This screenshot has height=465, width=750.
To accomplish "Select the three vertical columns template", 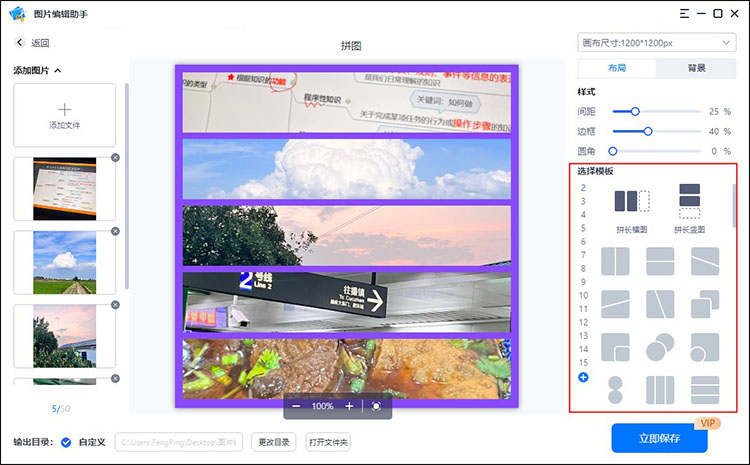I will (660, 390).
